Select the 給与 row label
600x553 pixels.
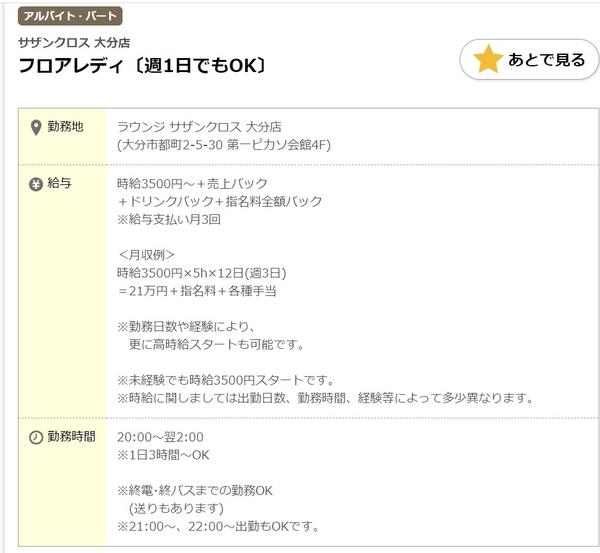click(x=59, y=183)
